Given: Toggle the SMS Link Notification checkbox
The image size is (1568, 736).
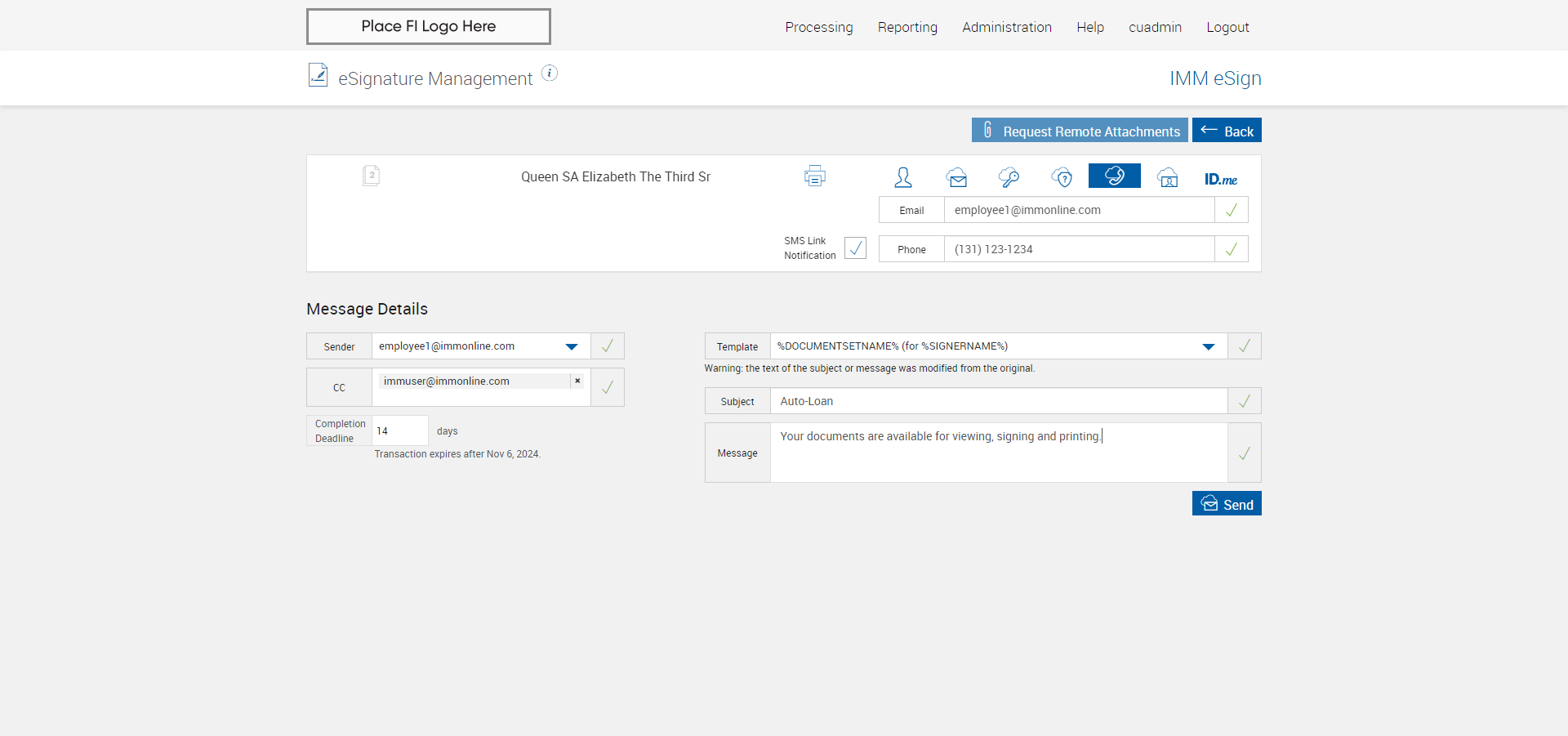Looking at the screenshot, I should coord(855,248).
